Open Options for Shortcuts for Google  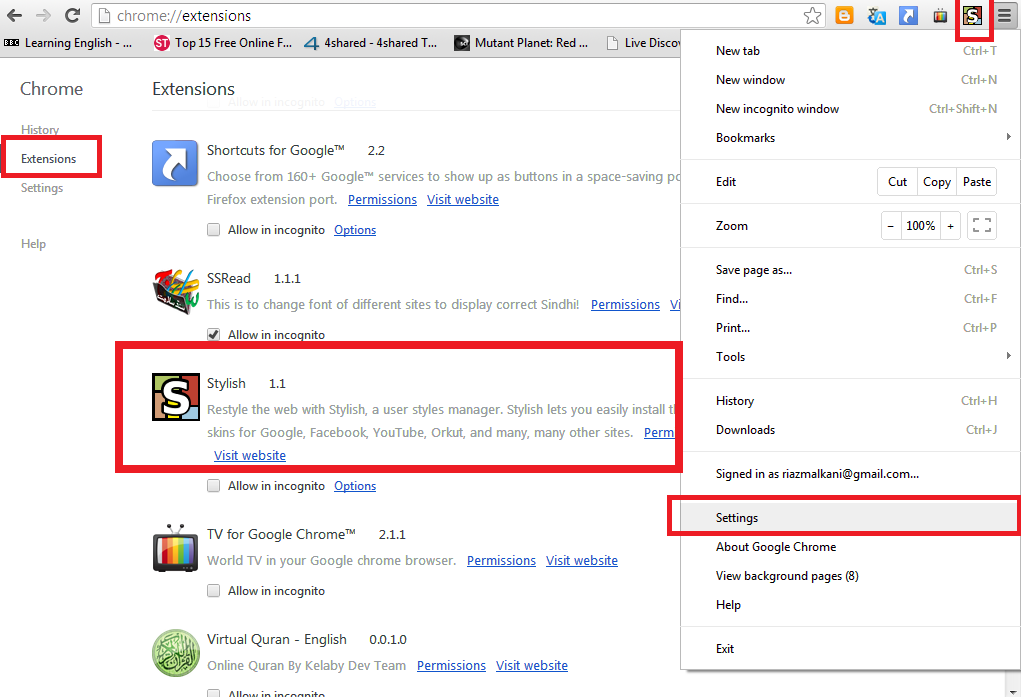355,230
